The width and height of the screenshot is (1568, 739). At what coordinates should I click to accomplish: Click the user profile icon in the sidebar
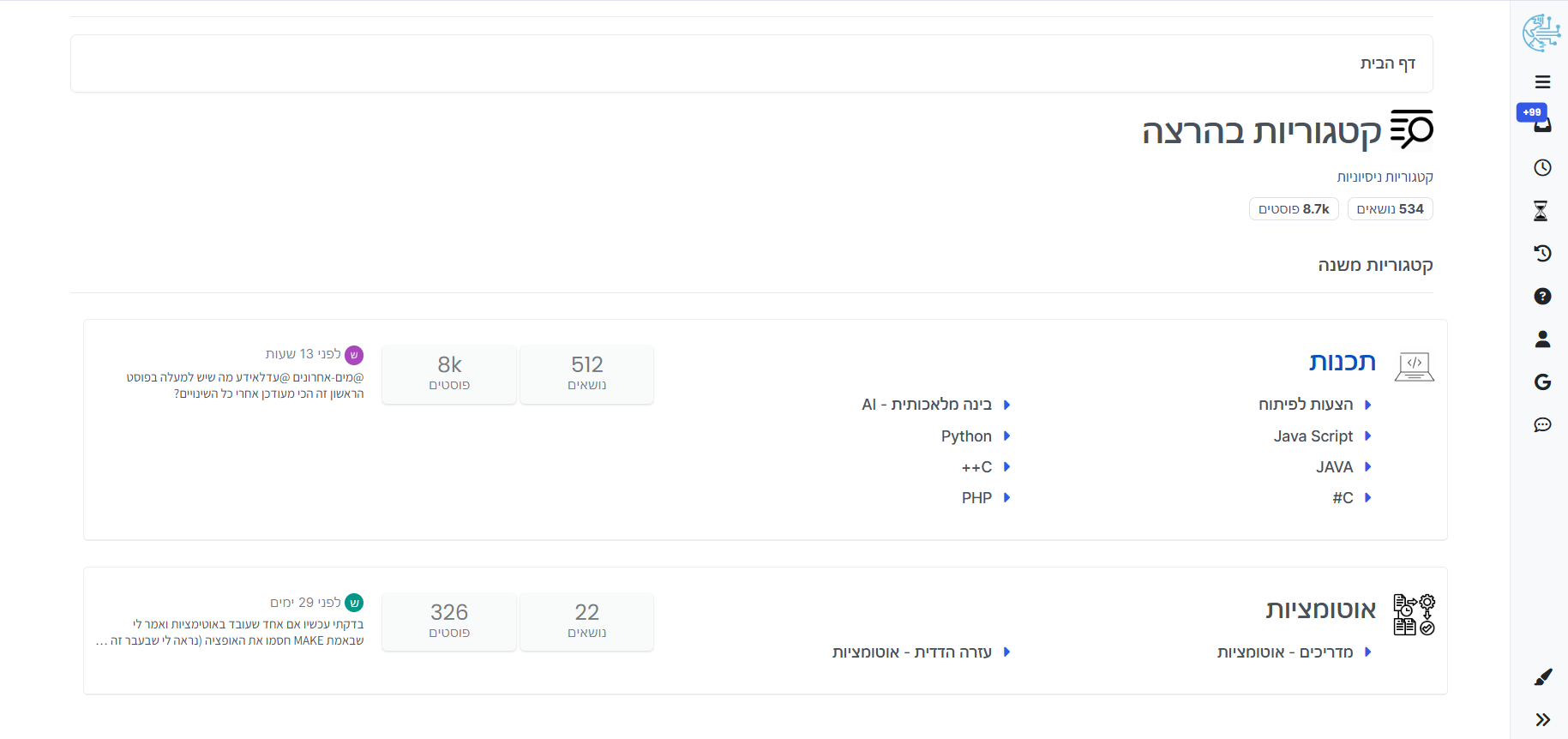(1542, 339)
